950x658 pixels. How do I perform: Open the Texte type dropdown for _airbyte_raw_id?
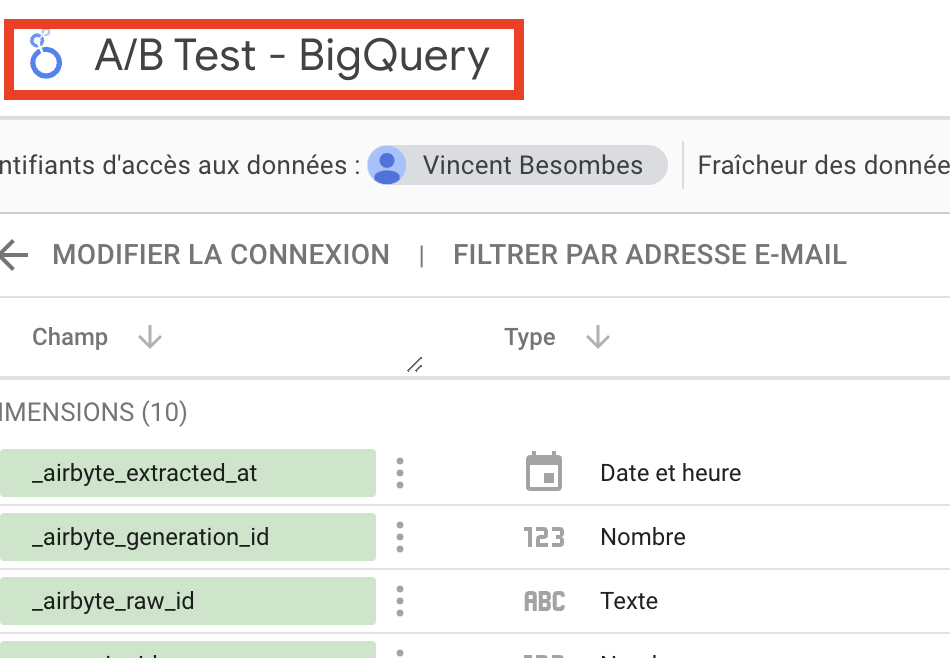pos(629,601)
